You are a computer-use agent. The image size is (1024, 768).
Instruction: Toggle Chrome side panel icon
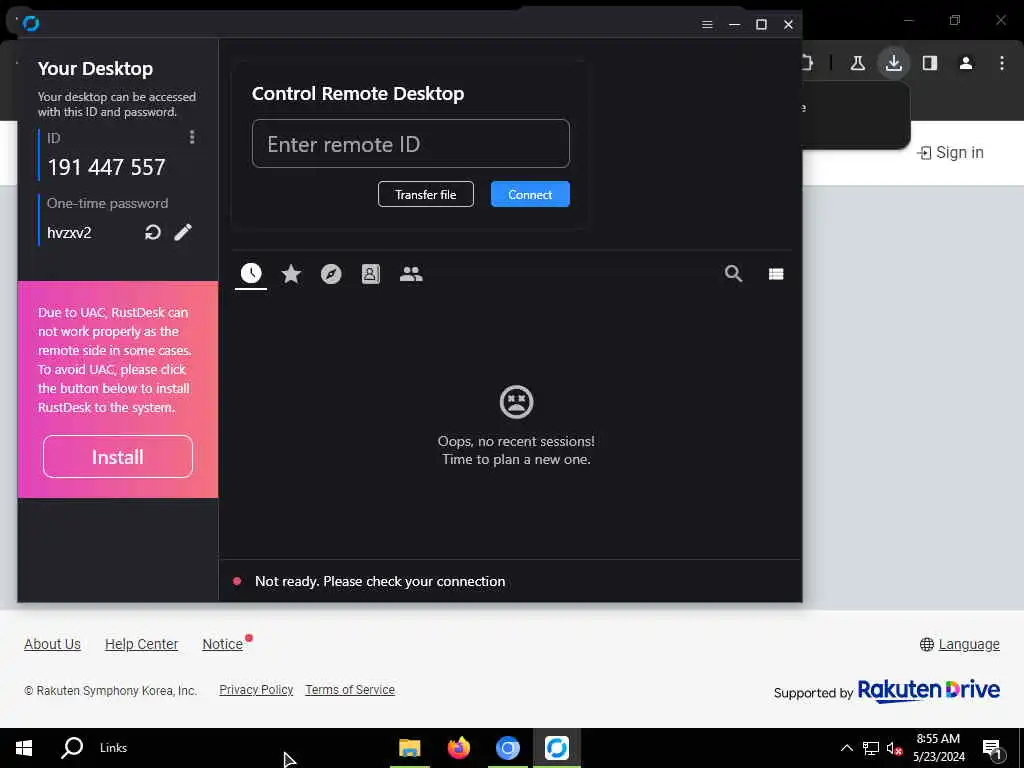pos(930,63)
